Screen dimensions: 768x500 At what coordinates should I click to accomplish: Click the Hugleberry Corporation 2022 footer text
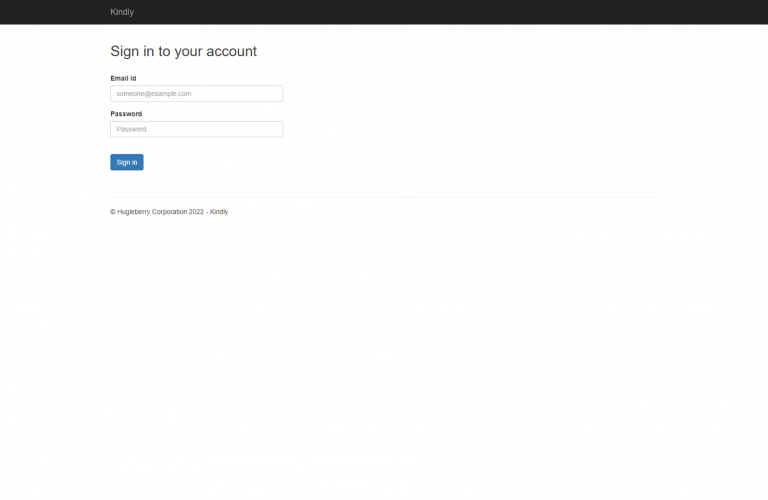pyautogui.click(x=169, y=212)
